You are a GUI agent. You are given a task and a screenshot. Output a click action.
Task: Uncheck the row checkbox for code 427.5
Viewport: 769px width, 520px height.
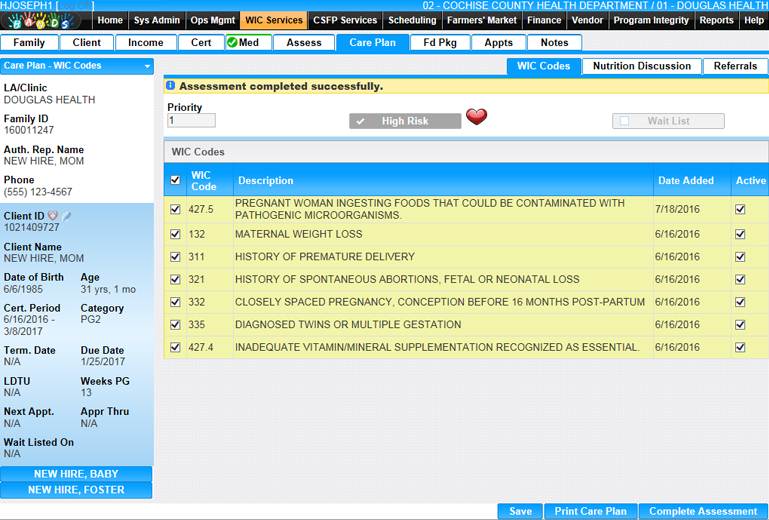pyautogui.click(x=176, y=209)
